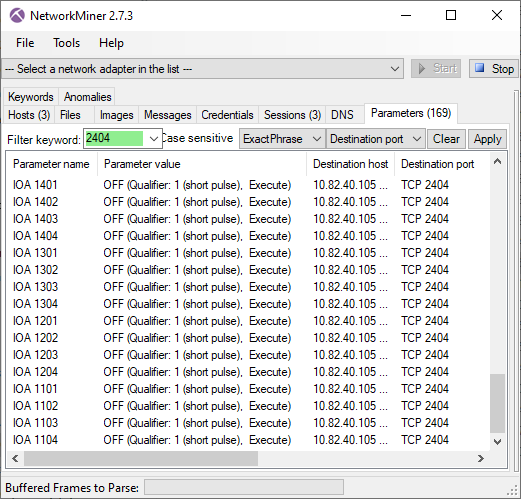521x499 pixels.
Task: Click the vertical scrollbar down arrow
Action: (498, 442)
